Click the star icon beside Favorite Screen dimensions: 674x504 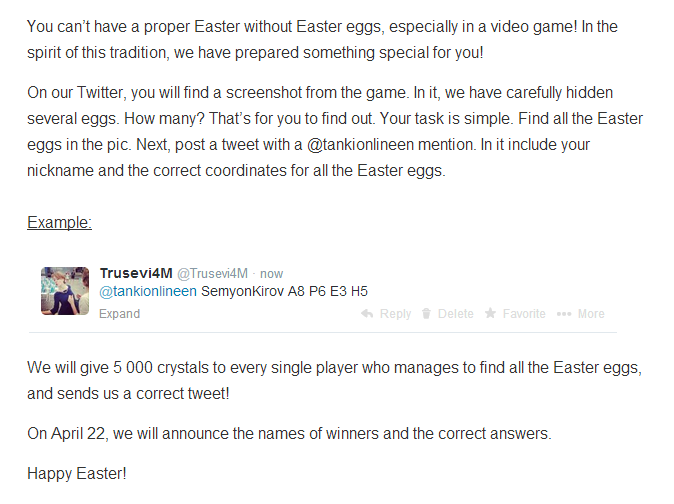(490, 314)
